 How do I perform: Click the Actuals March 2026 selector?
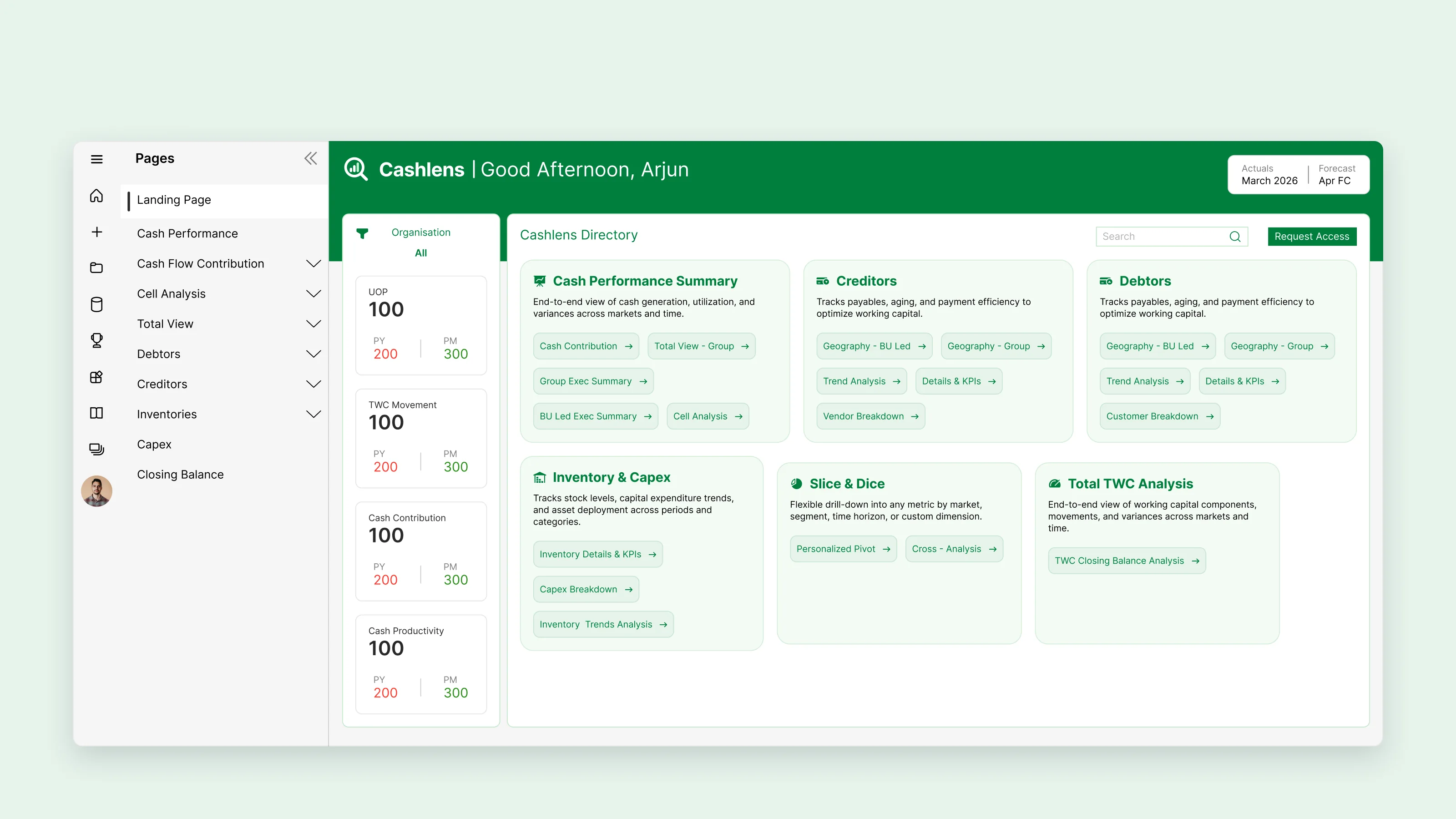(1269, 175)
